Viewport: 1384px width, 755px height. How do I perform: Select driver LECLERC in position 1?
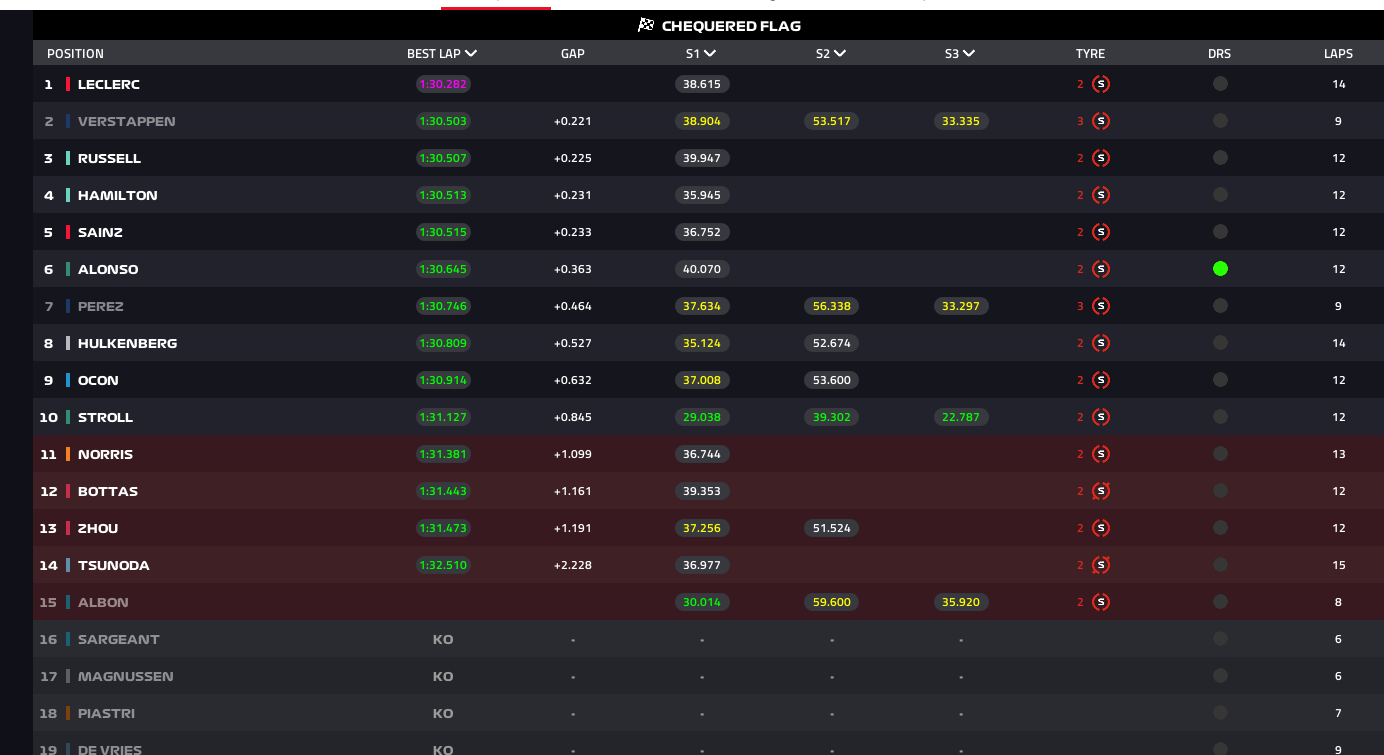[109, 84]
